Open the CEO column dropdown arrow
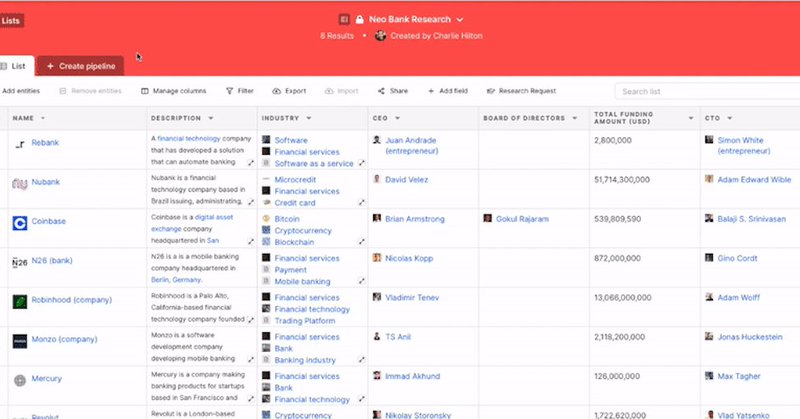 [397, 118]
